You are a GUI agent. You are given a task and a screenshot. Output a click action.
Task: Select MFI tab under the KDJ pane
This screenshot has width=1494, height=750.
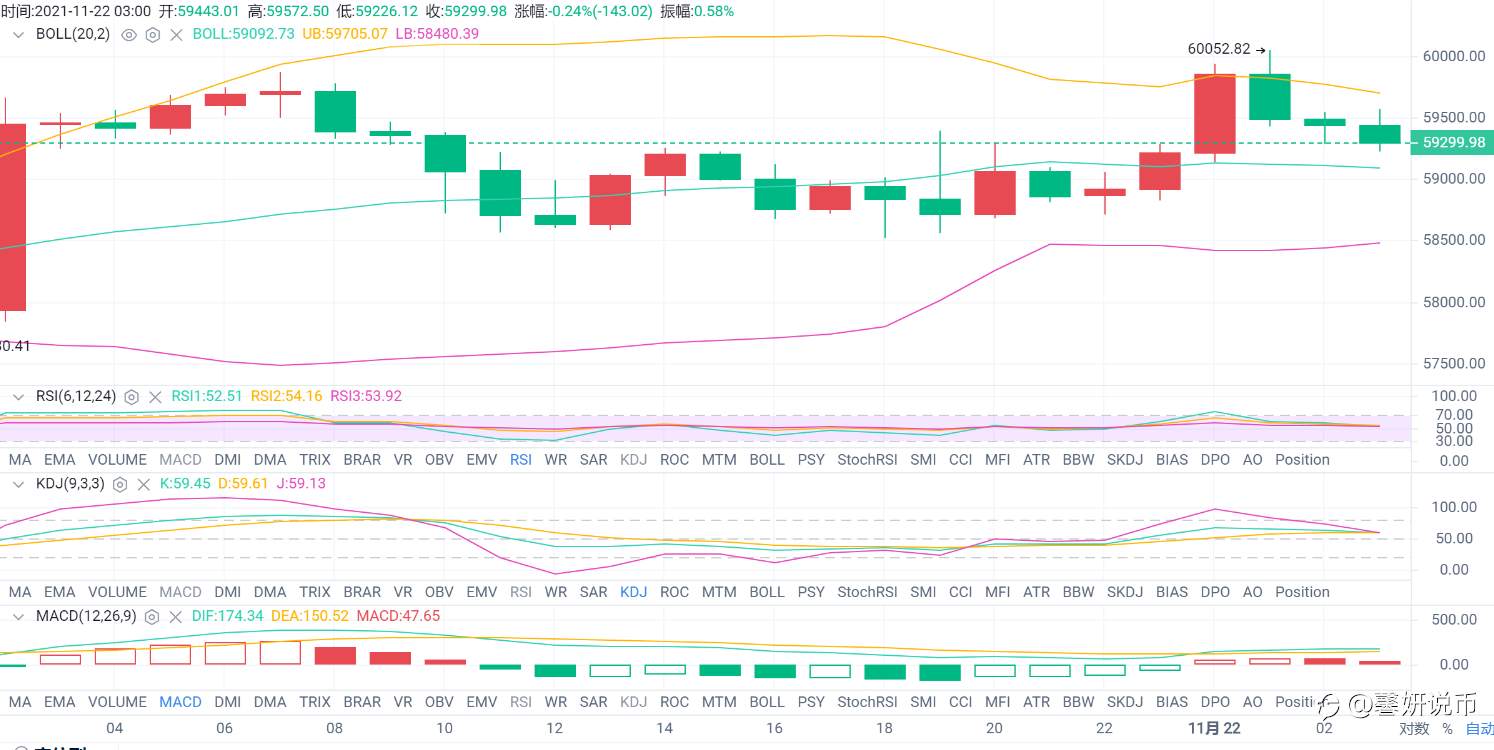click(x=997, y=592)
